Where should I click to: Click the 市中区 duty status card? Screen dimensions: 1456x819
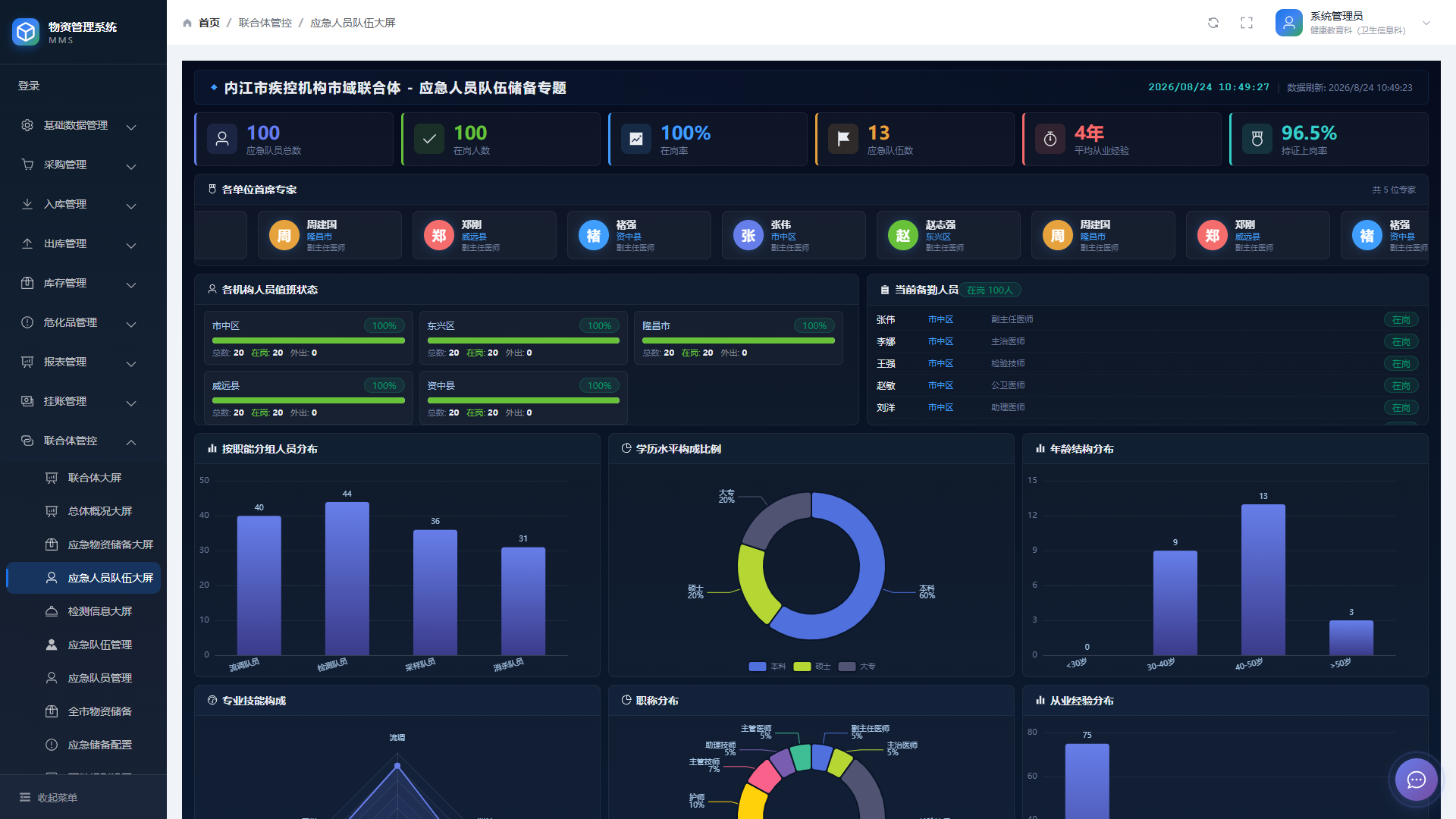308,337
